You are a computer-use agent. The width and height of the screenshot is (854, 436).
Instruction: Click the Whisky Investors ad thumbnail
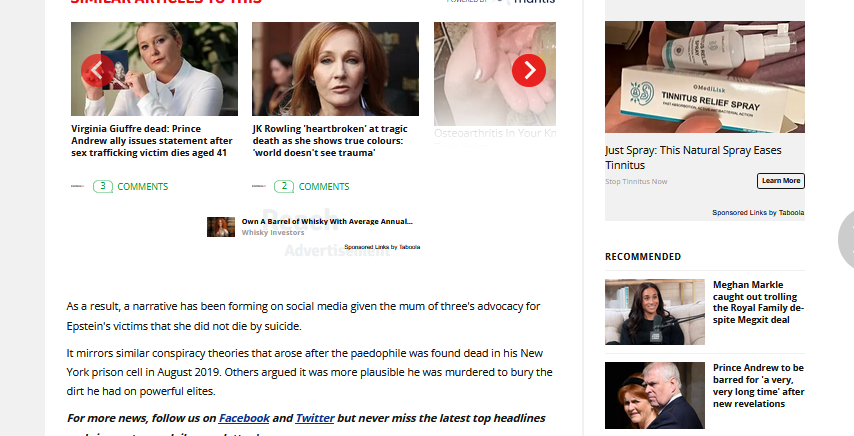[221, 227]
